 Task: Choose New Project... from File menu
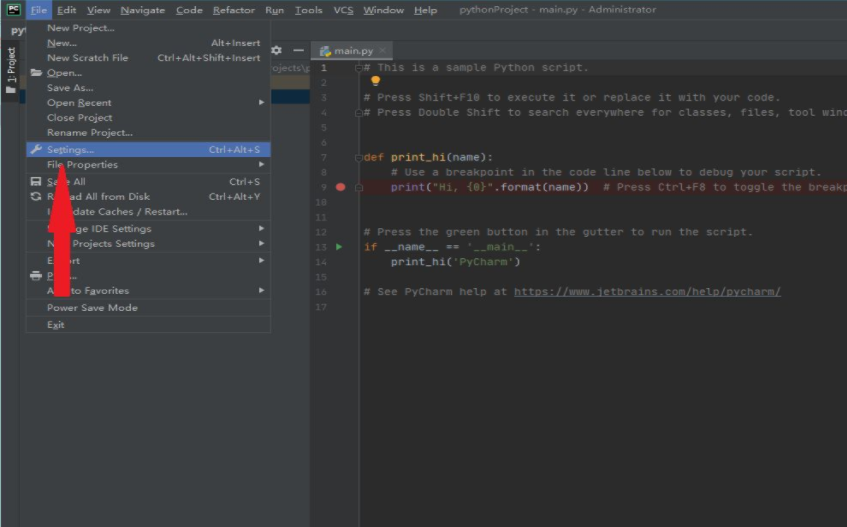click(148, 28)
